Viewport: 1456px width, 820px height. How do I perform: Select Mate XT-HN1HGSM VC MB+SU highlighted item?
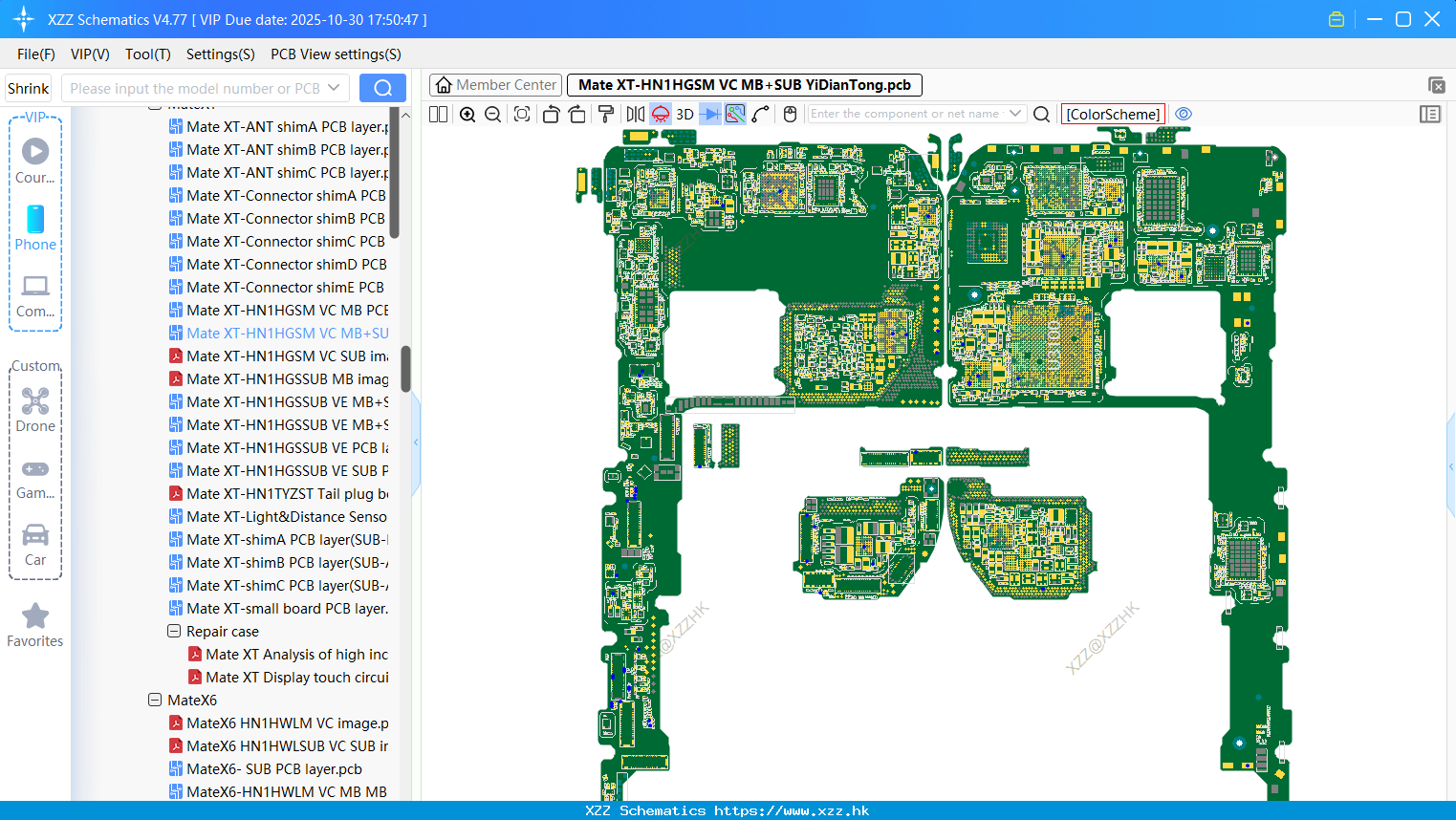coord(278,333)
